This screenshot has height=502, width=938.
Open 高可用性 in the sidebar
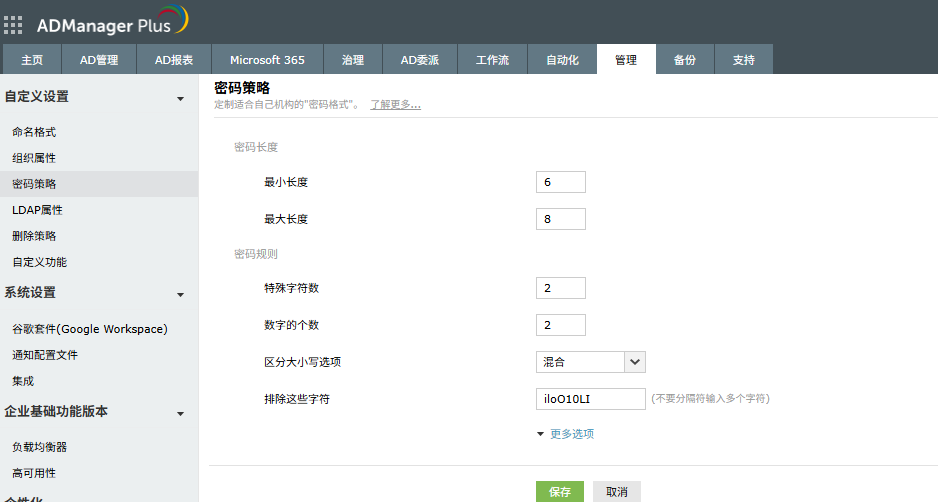click(34, 473)
